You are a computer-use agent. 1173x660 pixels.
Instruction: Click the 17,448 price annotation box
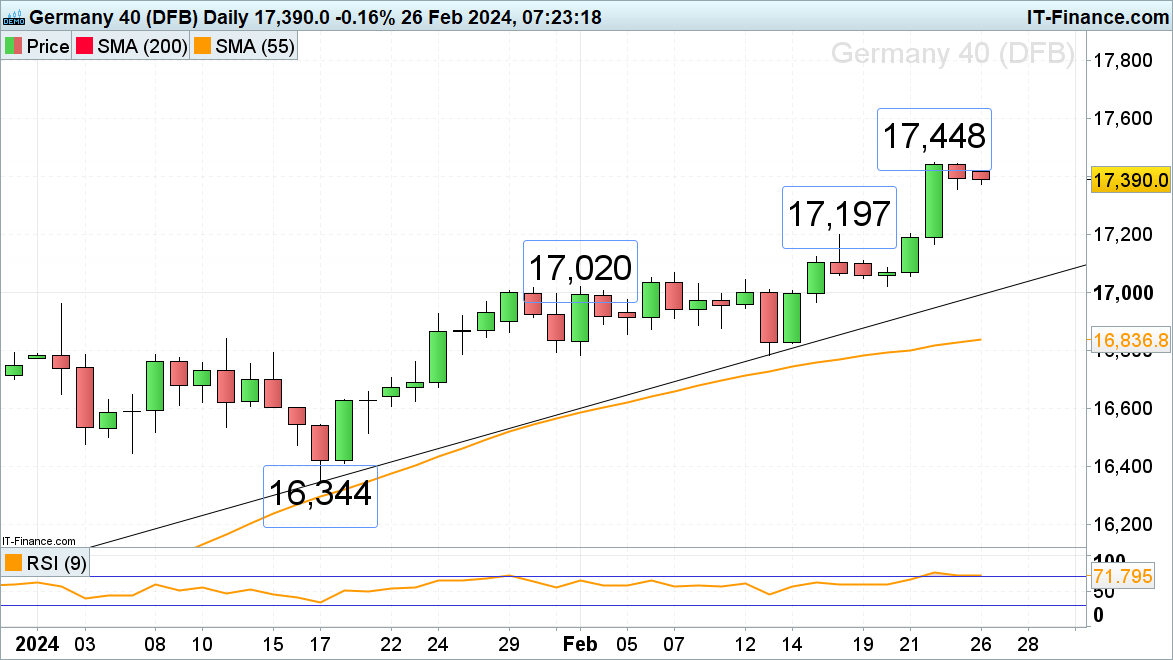pyautogui.click(x=934, y=137)
